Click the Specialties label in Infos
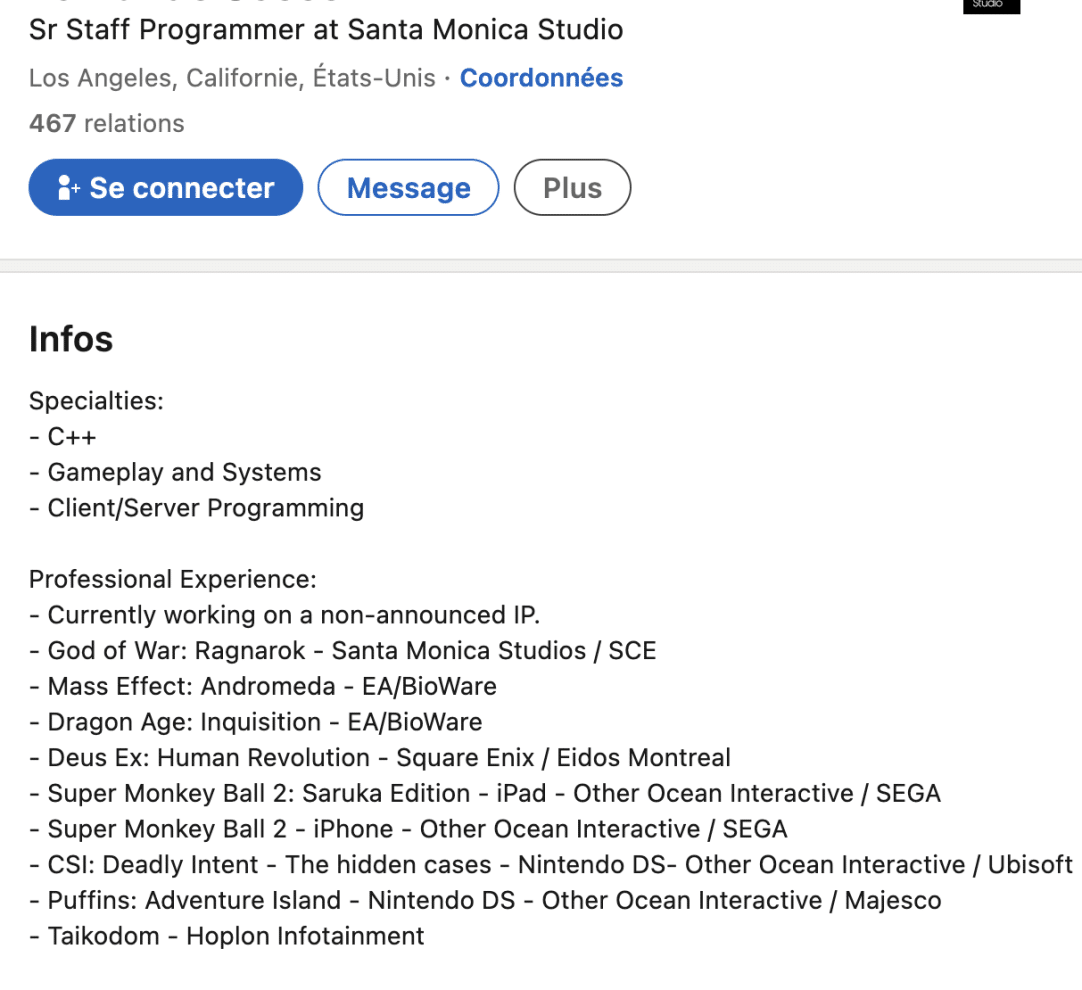This screenshot has width=1082, height=990. (97, 401)
